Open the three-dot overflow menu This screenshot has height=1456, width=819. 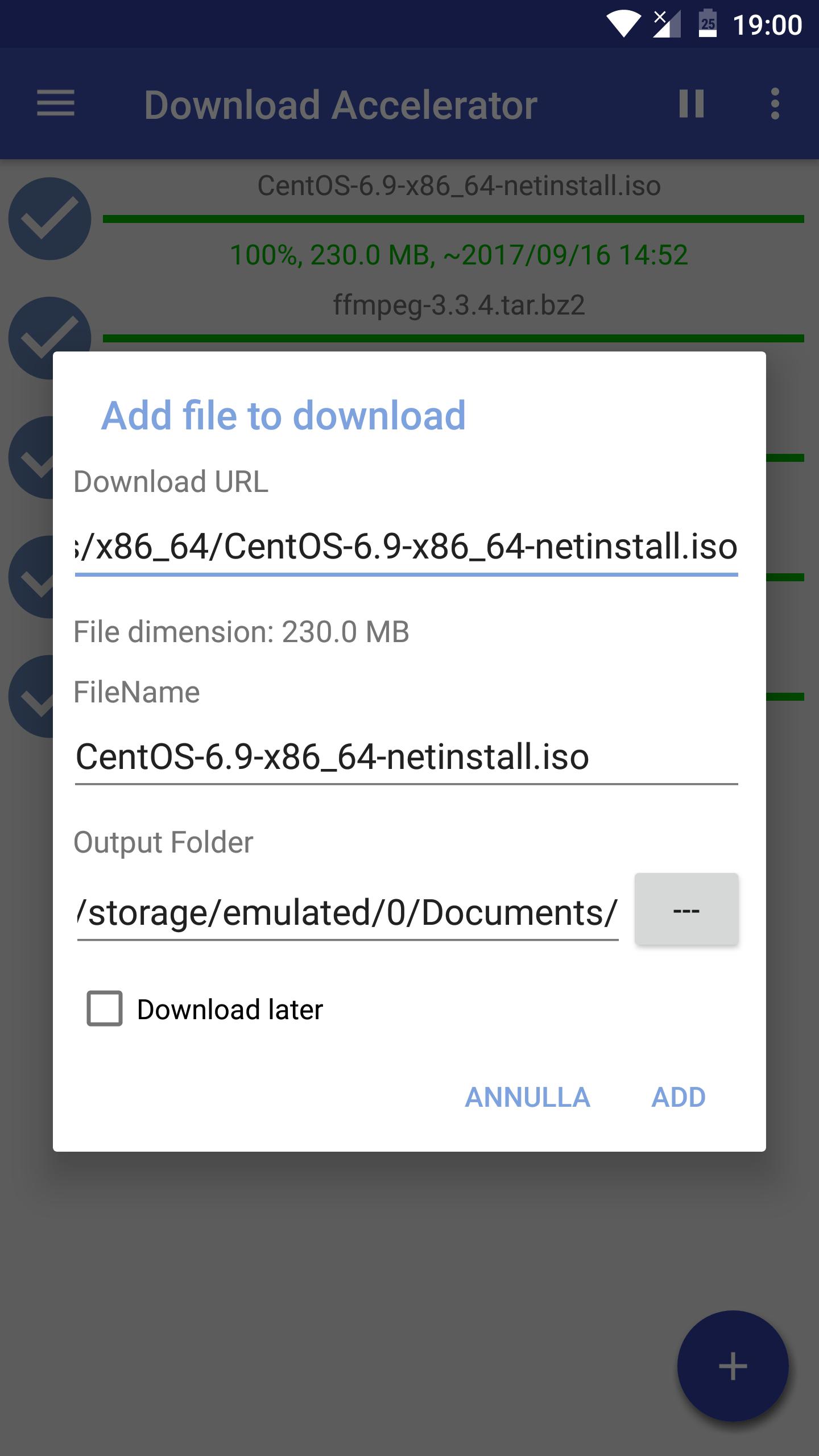coord(775,104)
